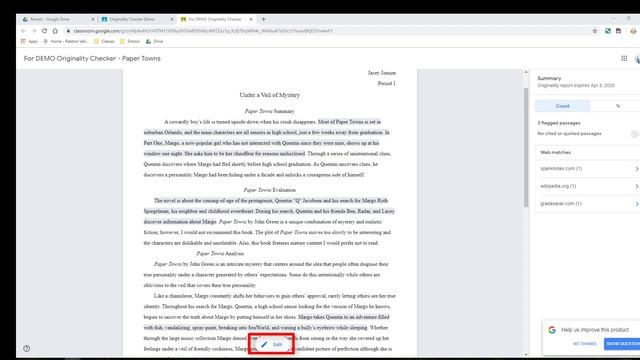Open the help question mark icon
The width and height of the screenshot is (640, 360).
pos(27,349)
